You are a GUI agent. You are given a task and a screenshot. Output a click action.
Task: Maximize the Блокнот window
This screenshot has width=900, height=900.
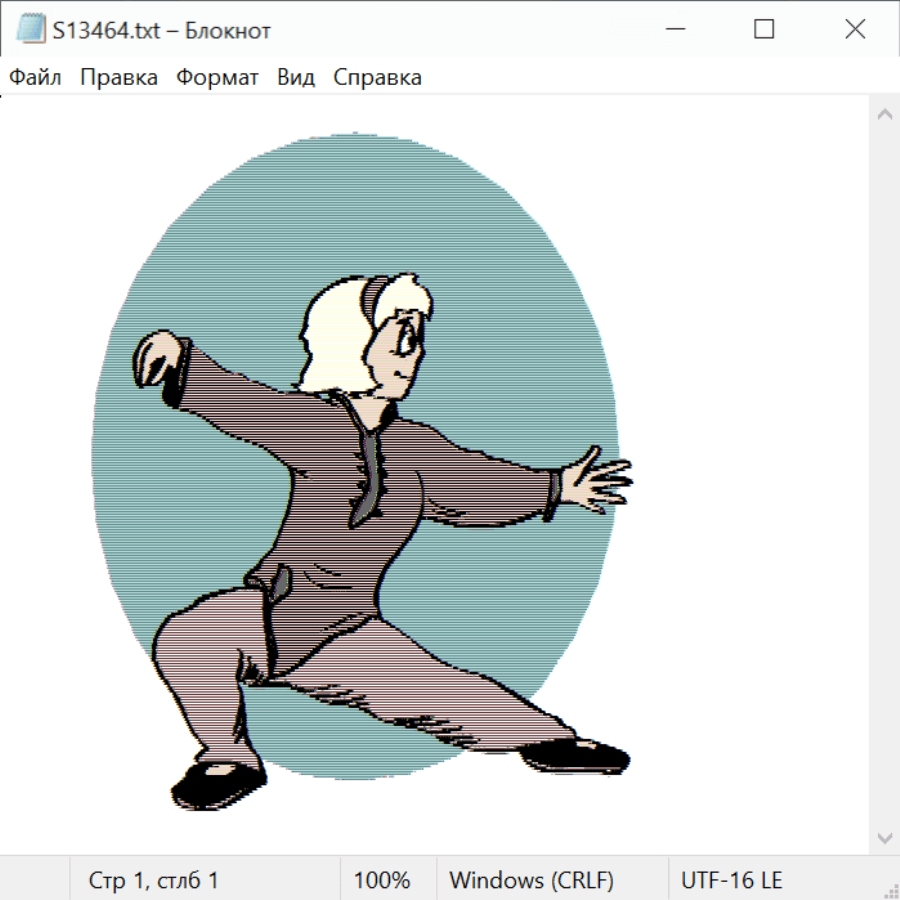click(764, 30)
